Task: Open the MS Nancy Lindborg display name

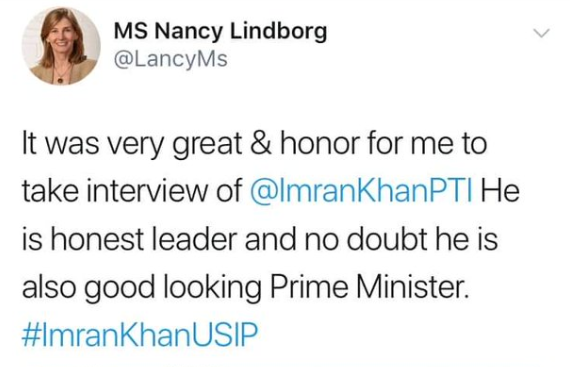Action: click(x=220, y=32)
